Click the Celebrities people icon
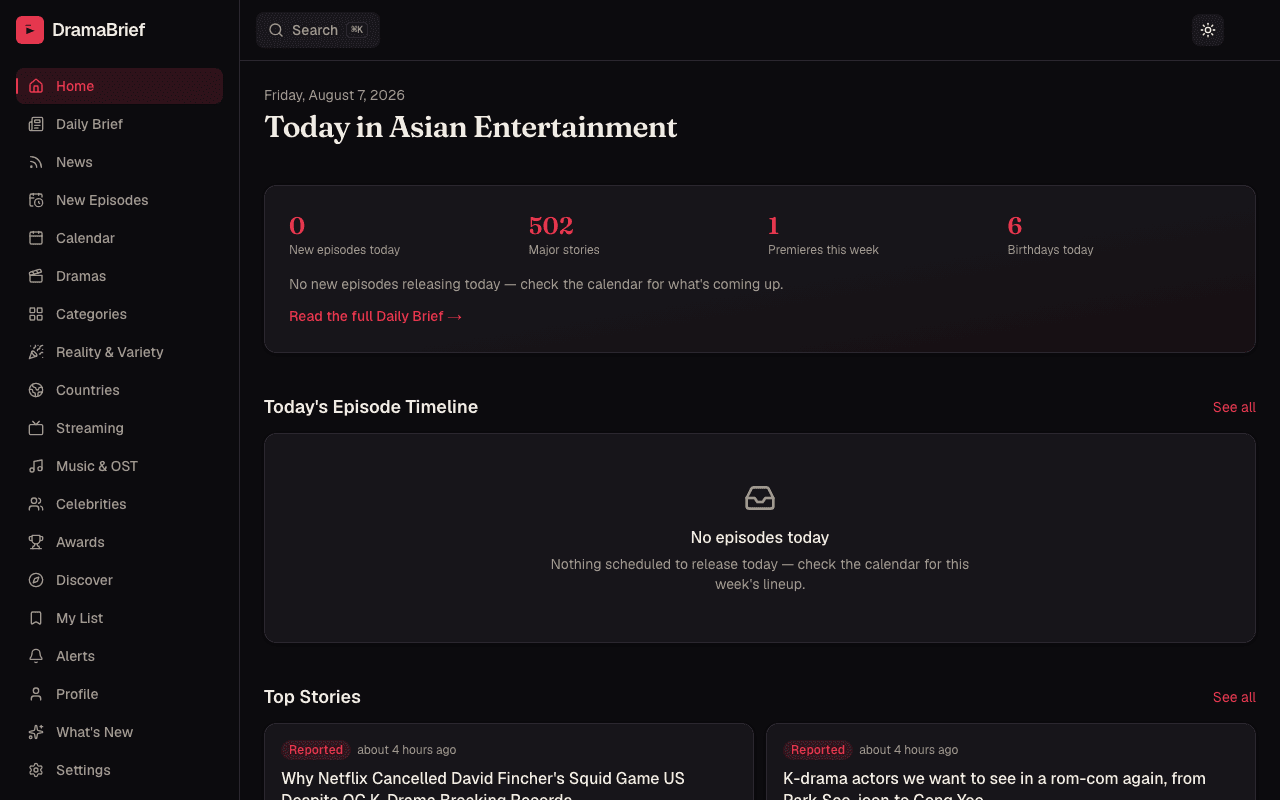 36,504
